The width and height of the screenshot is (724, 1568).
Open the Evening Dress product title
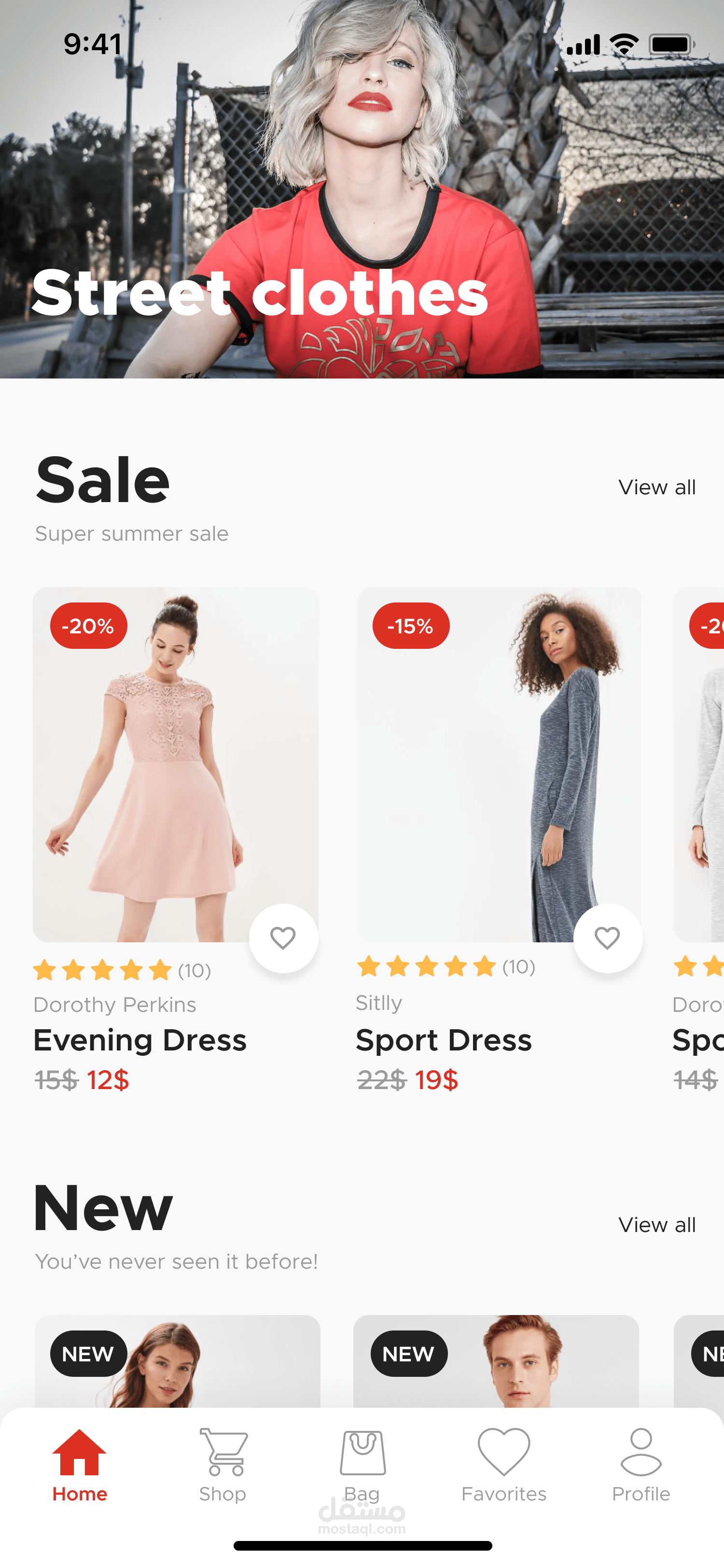(x=140, y=1040)
